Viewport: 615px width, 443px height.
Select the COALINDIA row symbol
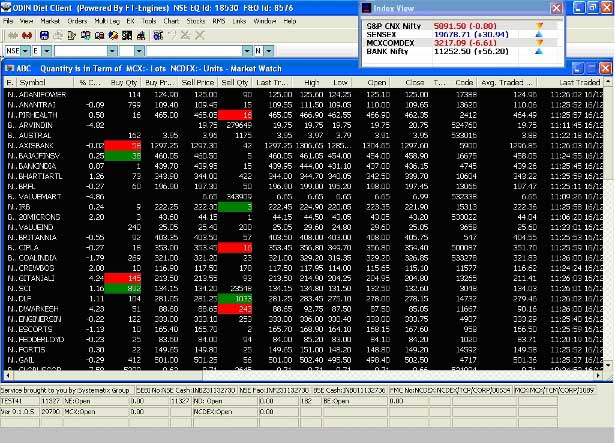pyautogui.click(x=37, y=258)
